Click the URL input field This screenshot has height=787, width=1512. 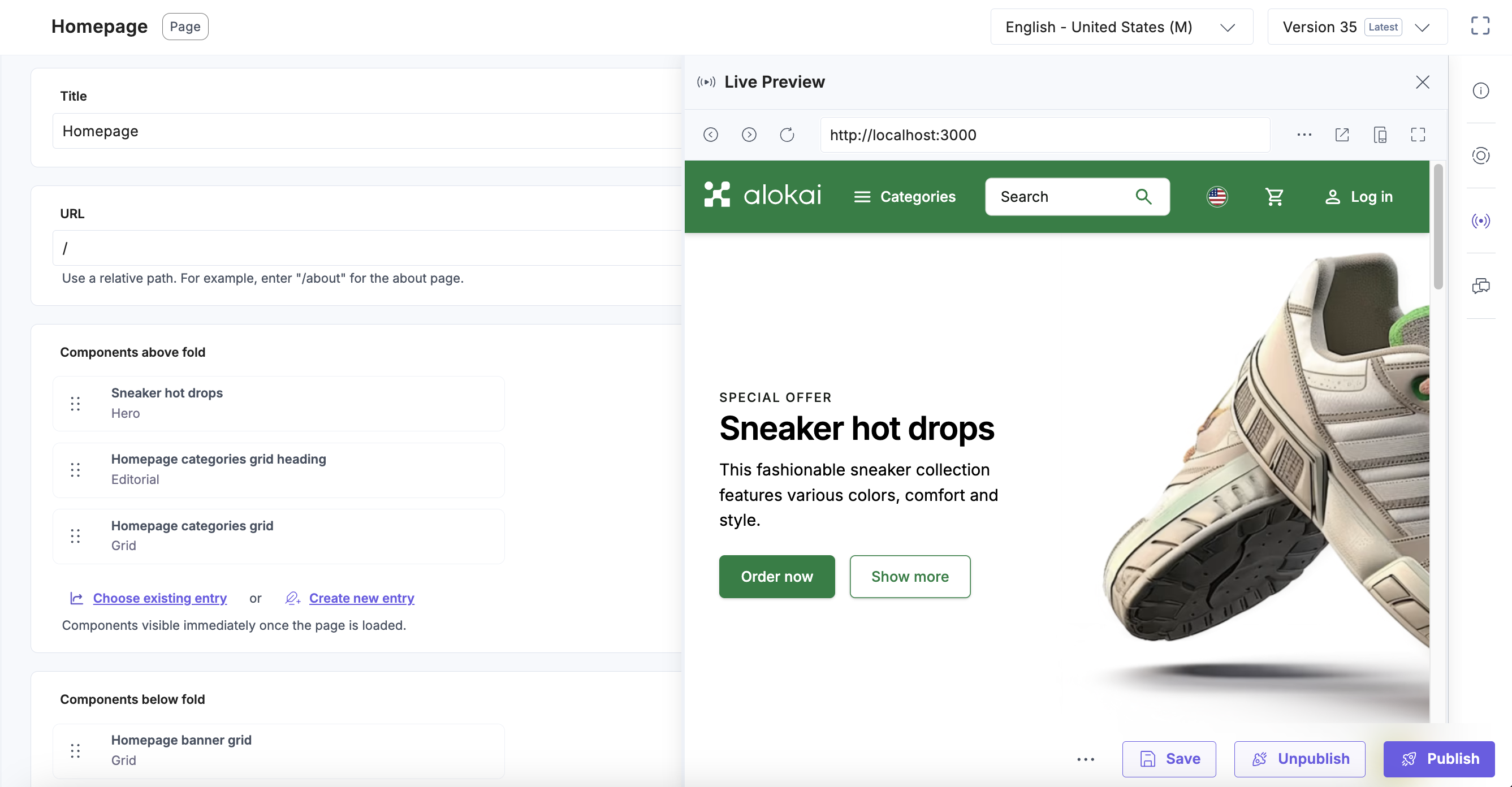pos(368,248)
